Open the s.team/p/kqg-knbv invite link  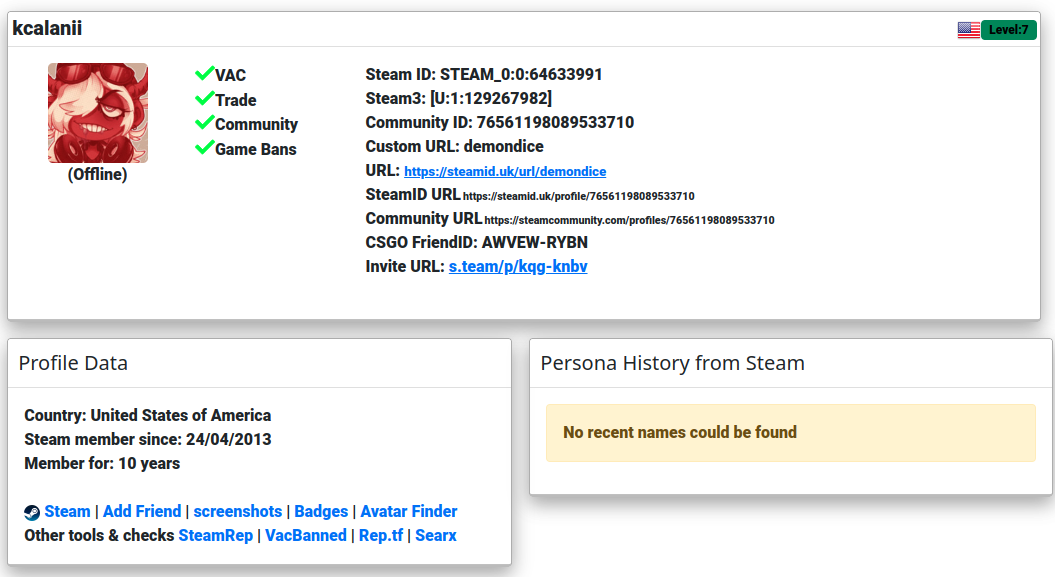(518, 266)
